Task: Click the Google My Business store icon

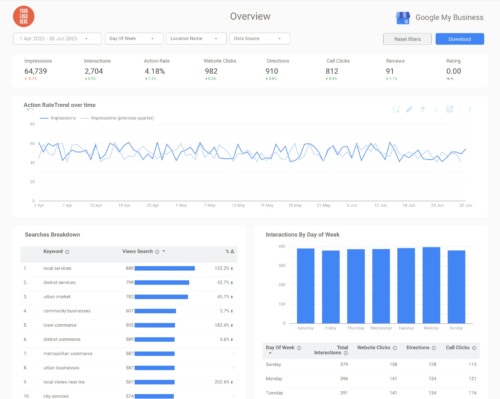Action: (x=403, y=18)
